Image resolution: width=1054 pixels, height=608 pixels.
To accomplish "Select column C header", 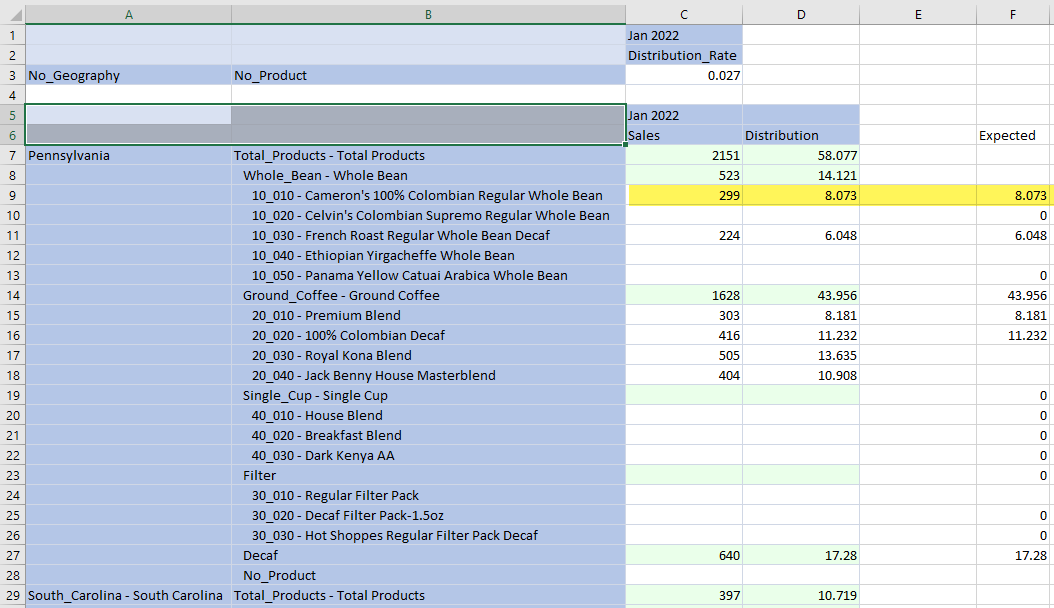I will point(684,15).
